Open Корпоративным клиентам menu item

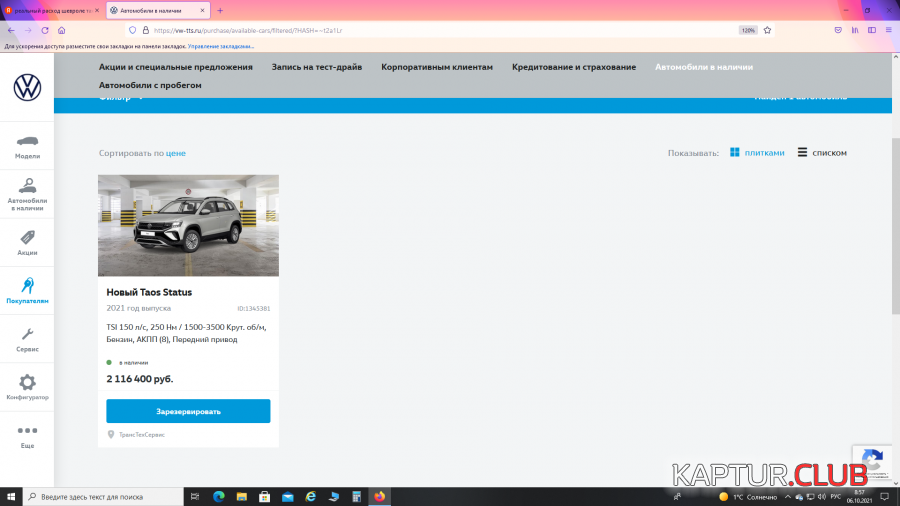coord(437,67)
